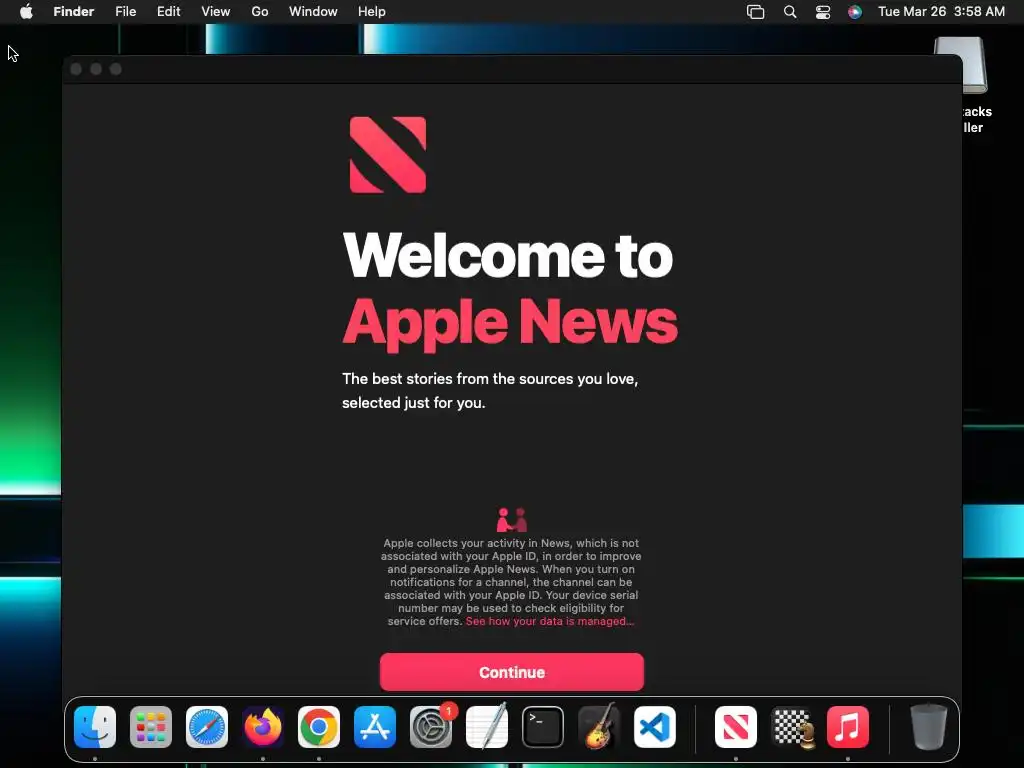
Task: Open the 'See how your data is managed' link
Action: coord(549,621)
